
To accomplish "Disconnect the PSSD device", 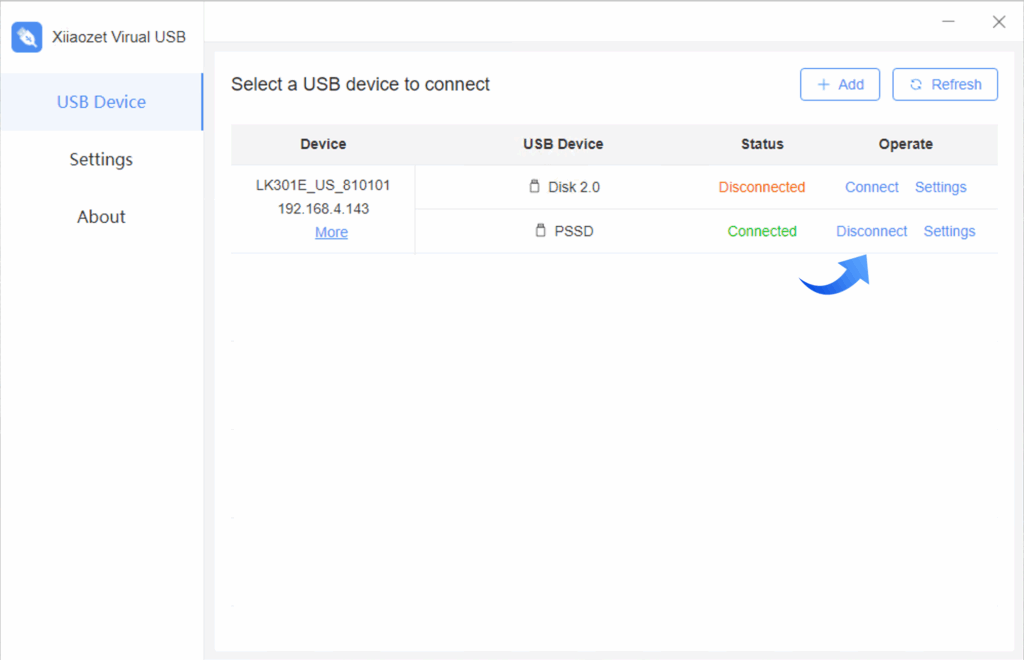I will coord(871,231).
